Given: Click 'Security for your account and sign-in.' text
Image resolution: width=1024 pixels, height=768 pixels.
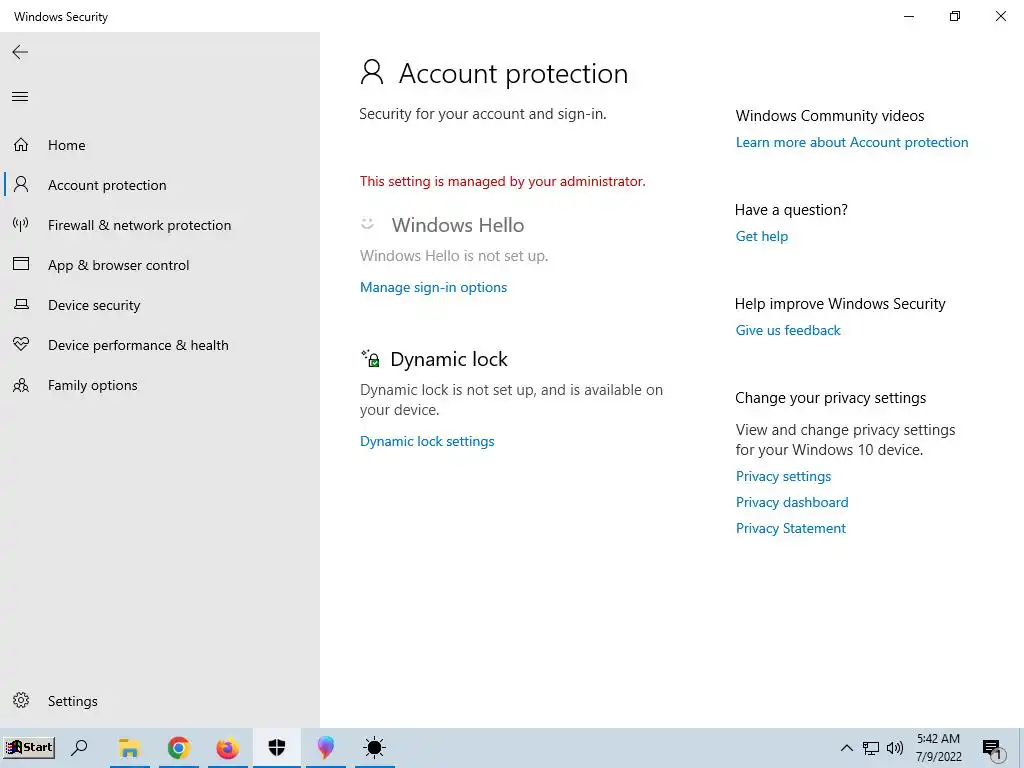Looking at the screenshot, I should point(483,114).
